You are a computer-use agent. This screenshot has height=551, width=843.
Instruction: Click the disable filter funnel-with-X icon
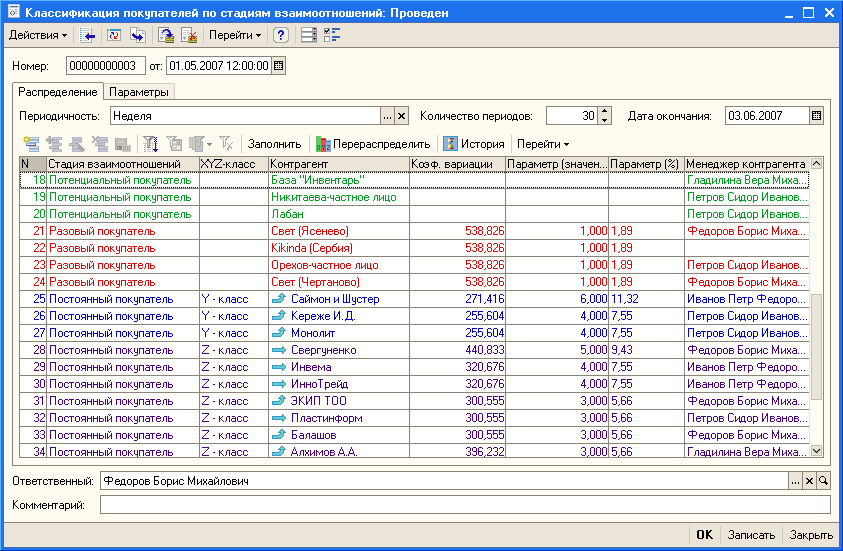[x=226, y=144]
